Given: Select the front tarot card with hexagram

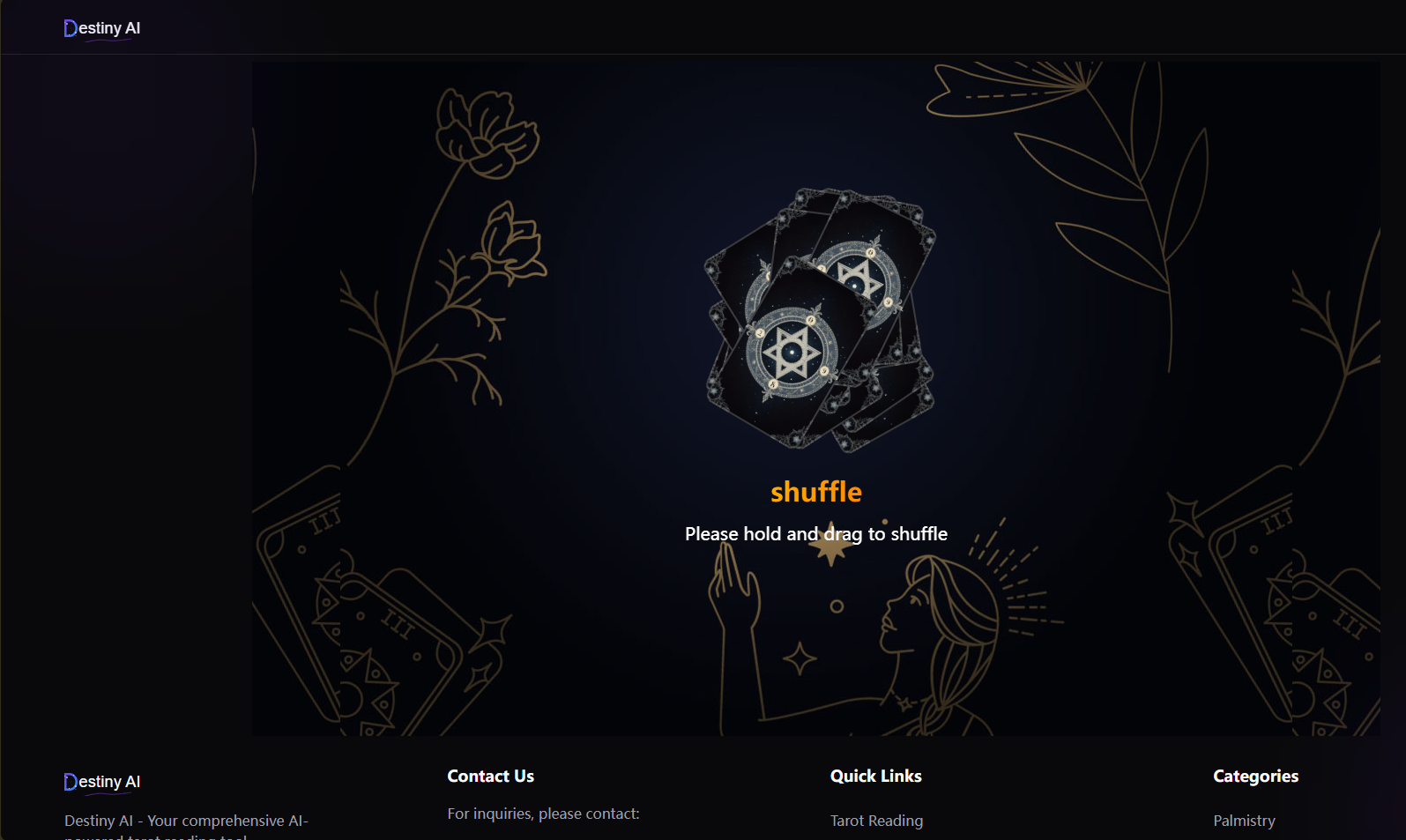Looking at the screenshot, I should click(x=792, y=353).
